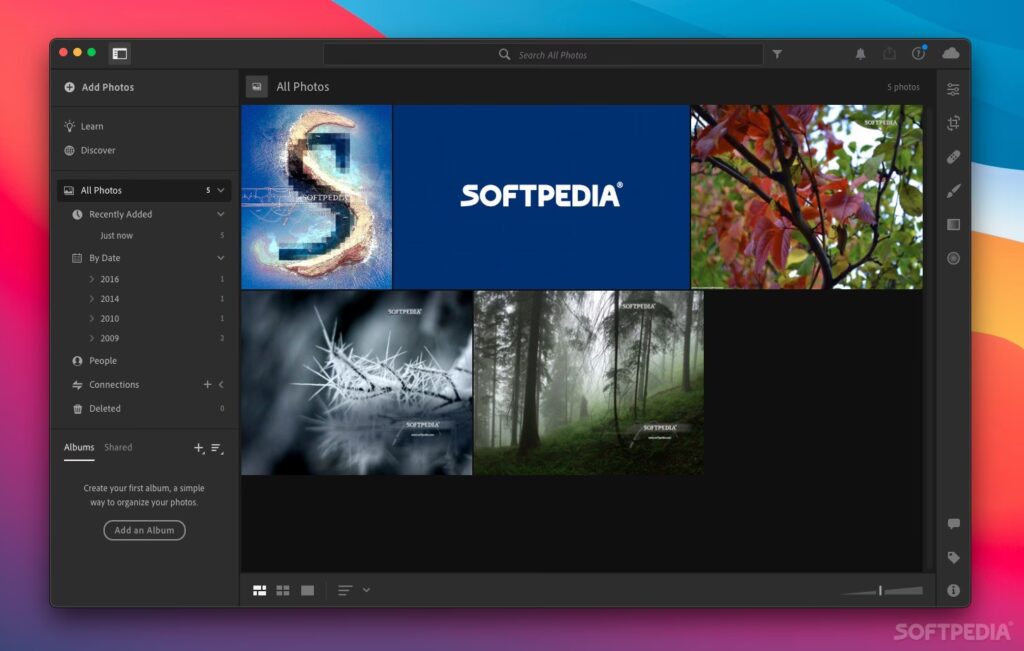Open the filter funnel icon

click(777, 55)
